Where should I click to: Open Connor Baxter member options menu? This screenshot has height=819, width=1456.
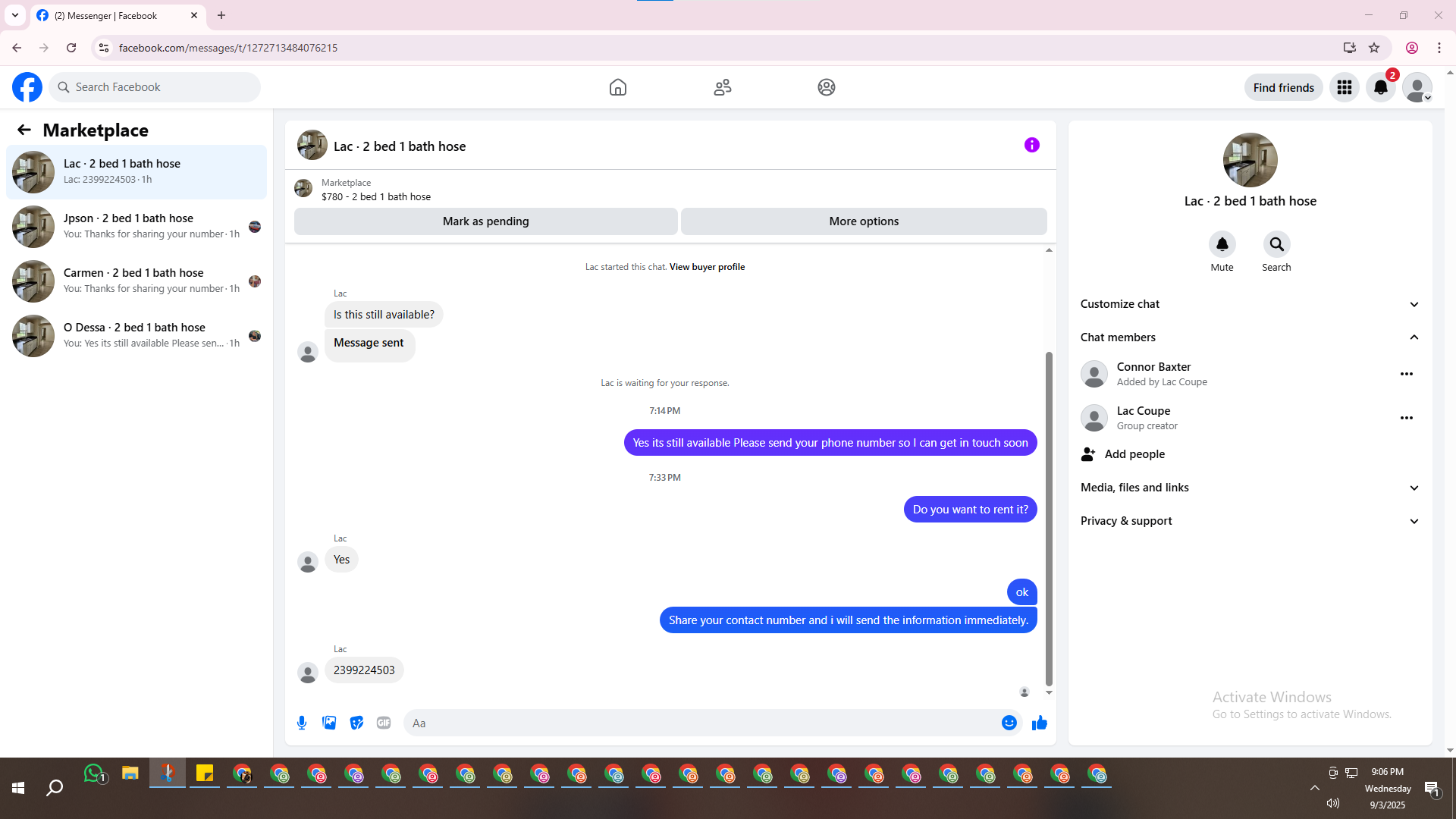click(x=1407, y=374)
